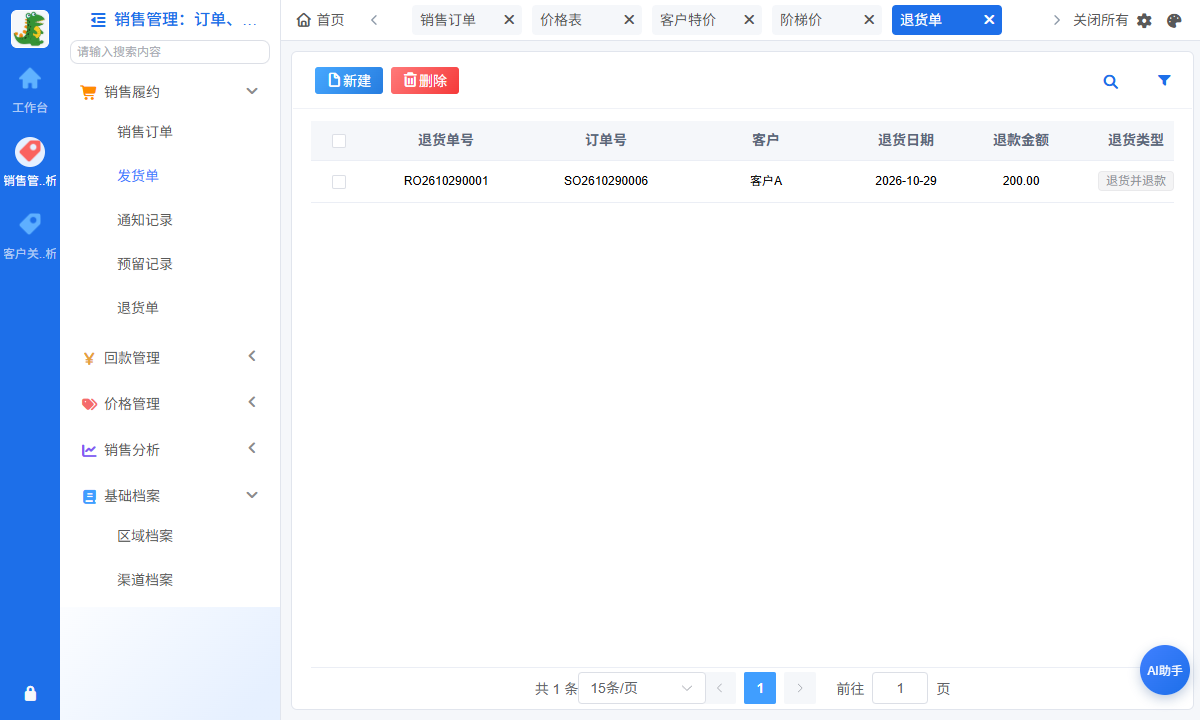The width and height of the screenshot is (1200, 720).
Task: Click the 退款金额 column header
Action: [1021, 141]
